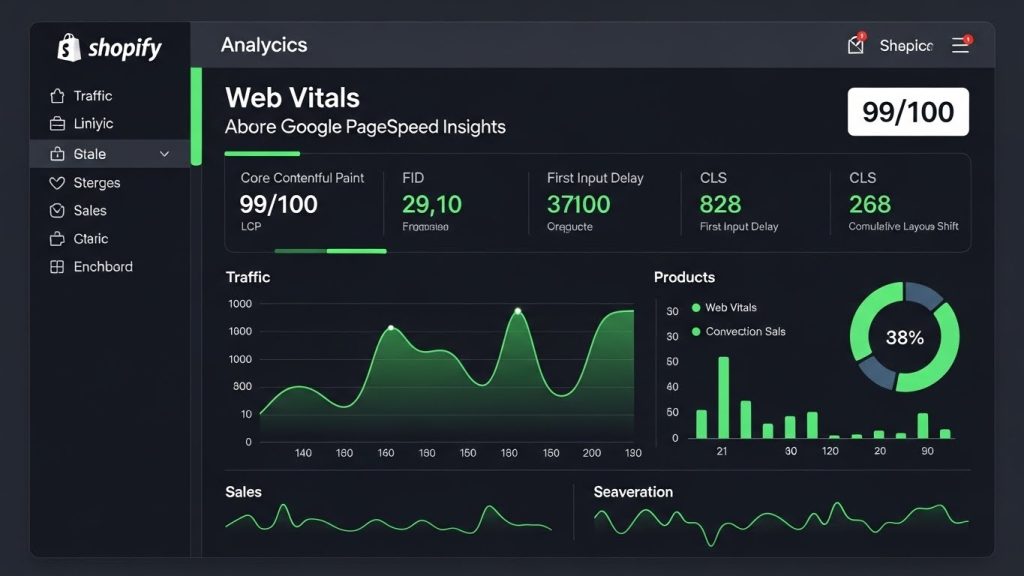Click the Enchbord grid icon
The height and width of the screenshot is (576, 1024).
[x=59, y=266]
